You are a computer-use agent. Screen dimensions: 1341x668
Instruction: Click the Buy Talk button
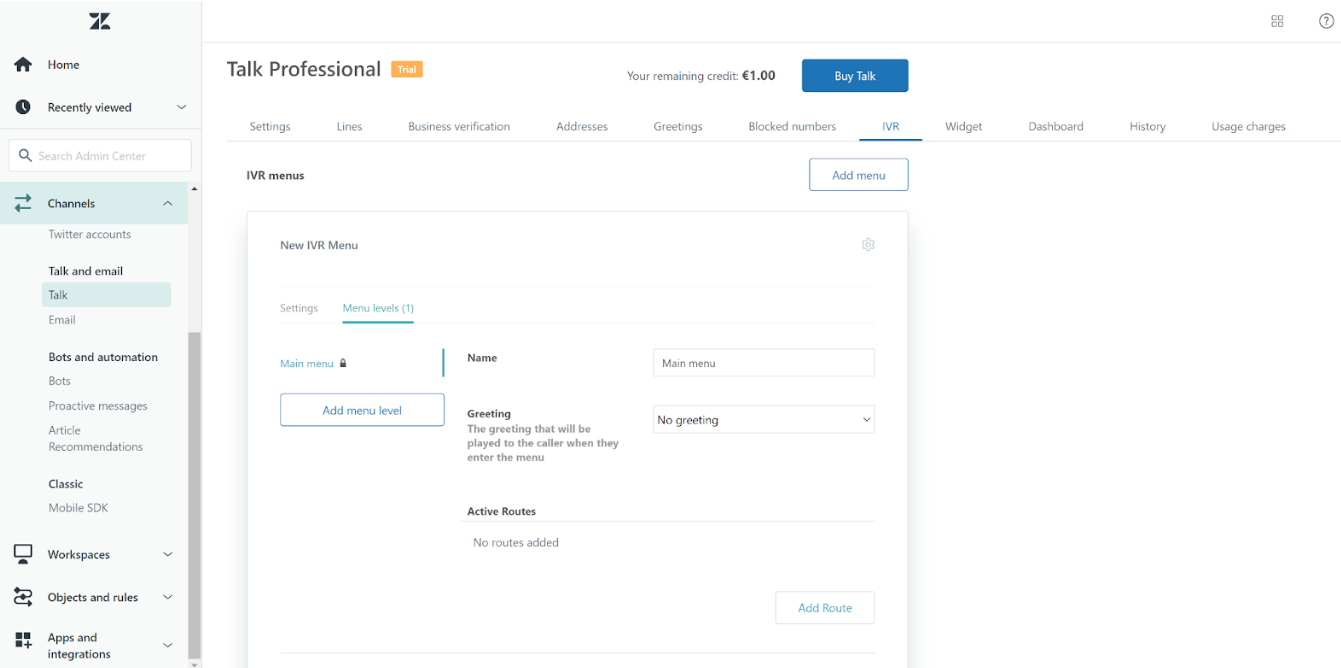pos(854,76)
